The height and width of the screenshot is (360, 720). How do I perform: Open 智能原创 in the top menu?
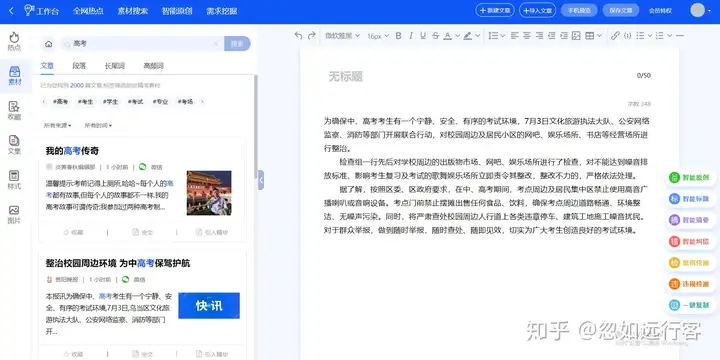pyautogui.click(x=177, y=11)
